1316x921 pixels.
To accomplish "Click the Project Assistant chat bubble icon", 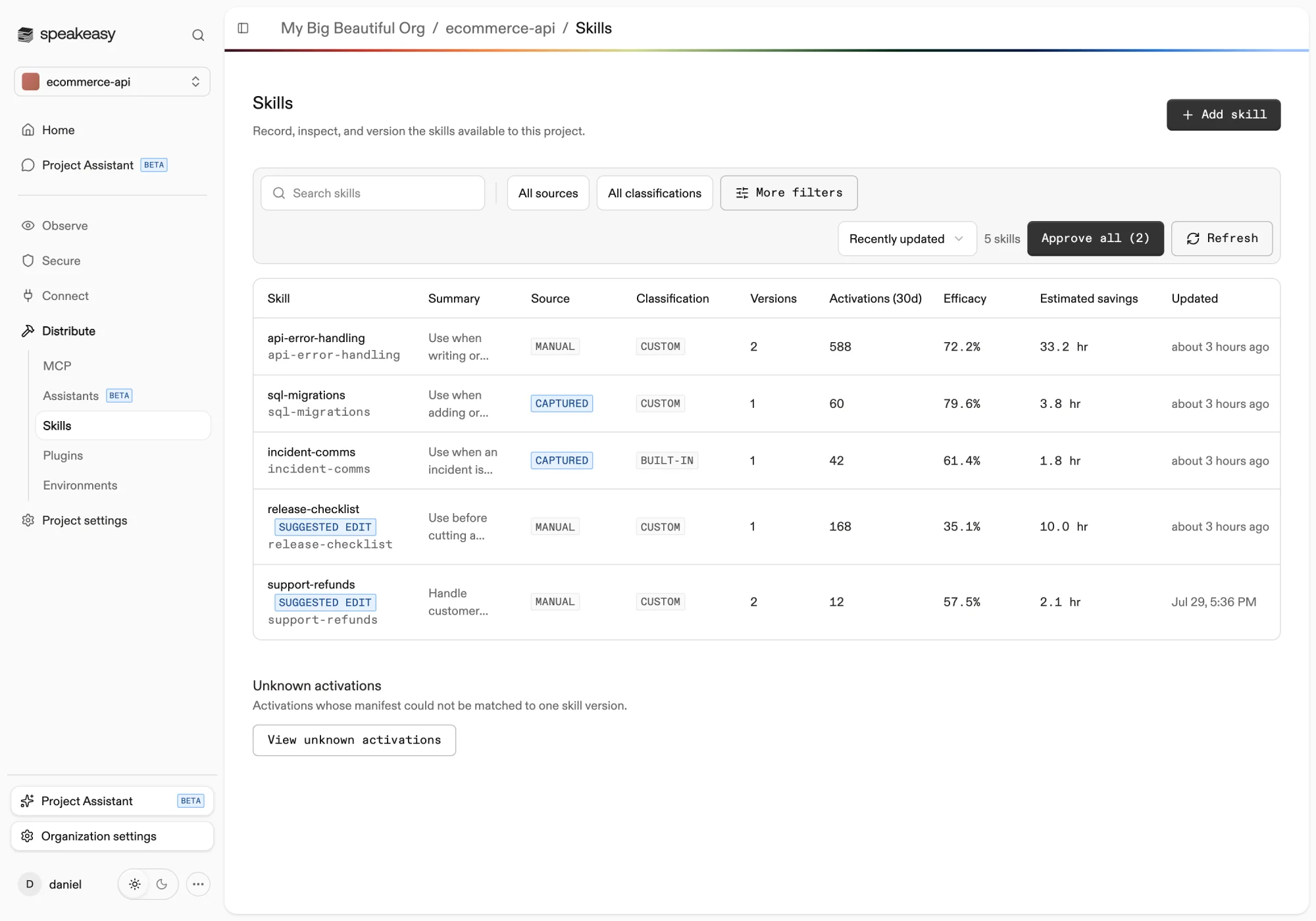I will (28, 165).
